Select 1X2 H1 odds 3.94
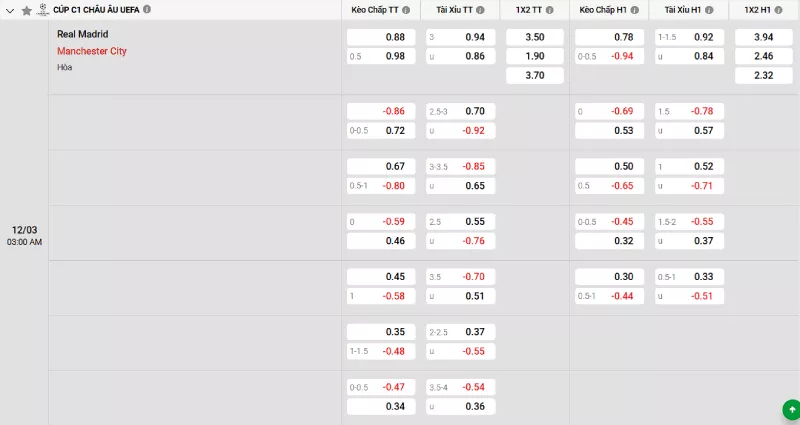 click(763, 37)
